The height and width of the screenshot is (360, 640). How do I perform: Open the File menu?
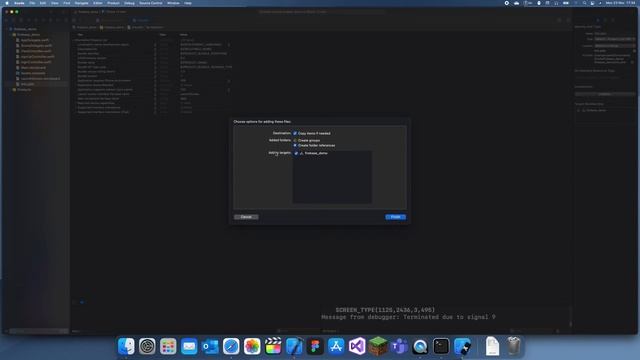[32, 3]
